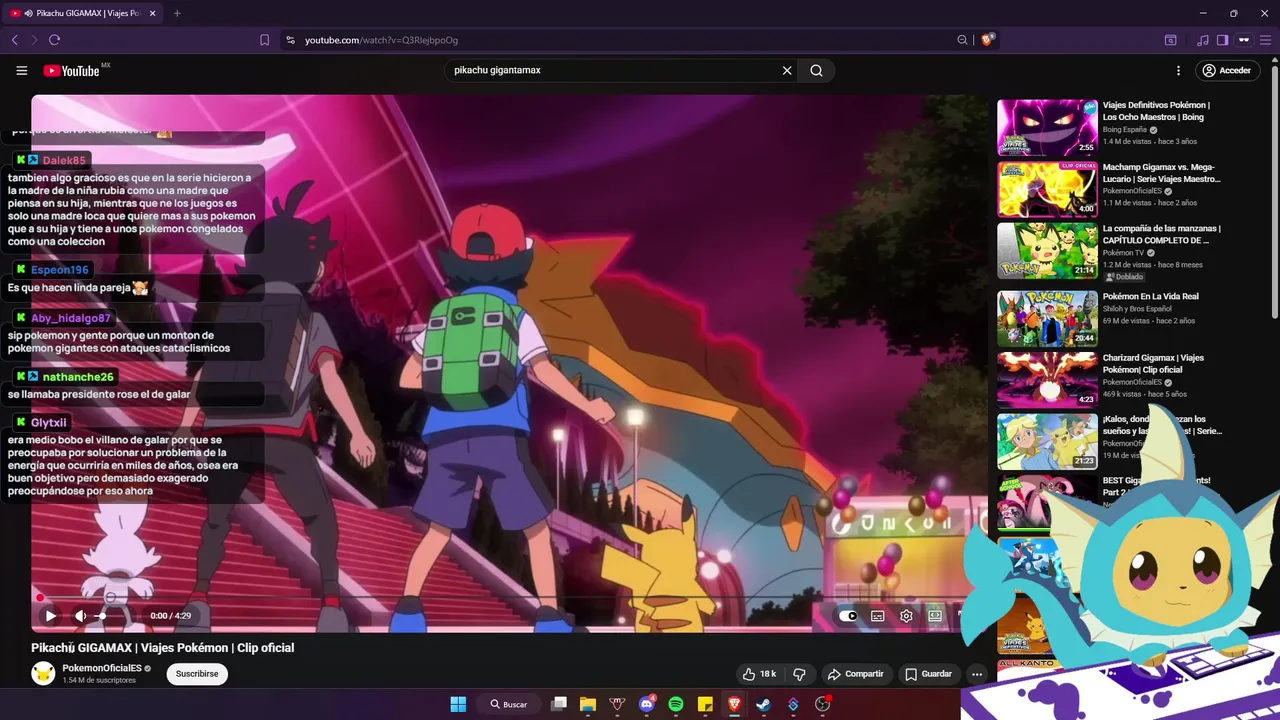This screenshot has width=1280, height=720.
Task: Reload the page
Action: [x=54, y=40]
